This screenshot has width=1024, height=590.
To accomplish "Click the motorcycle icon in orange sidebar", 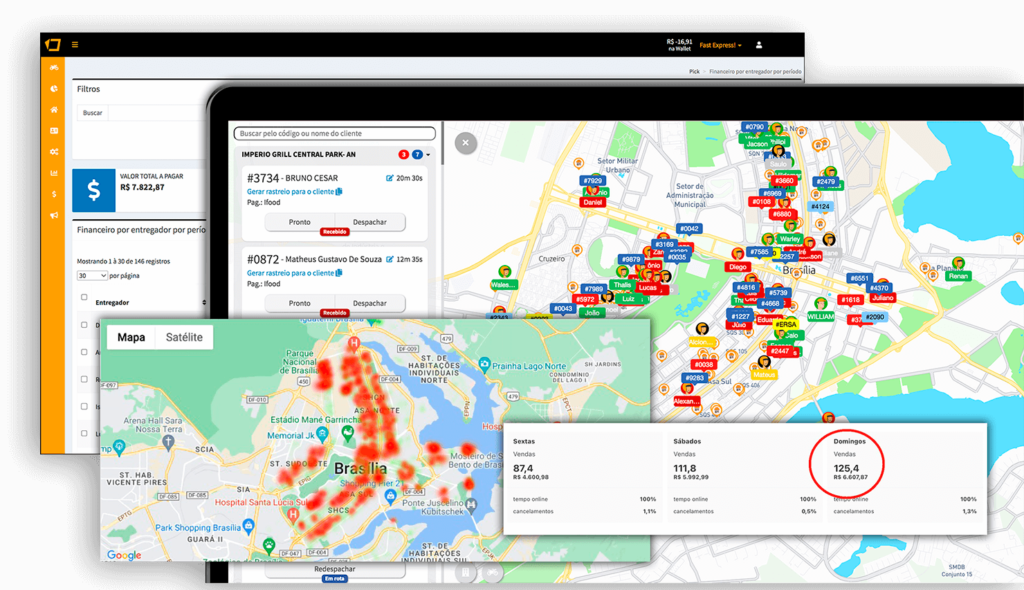I will (54, 68).
